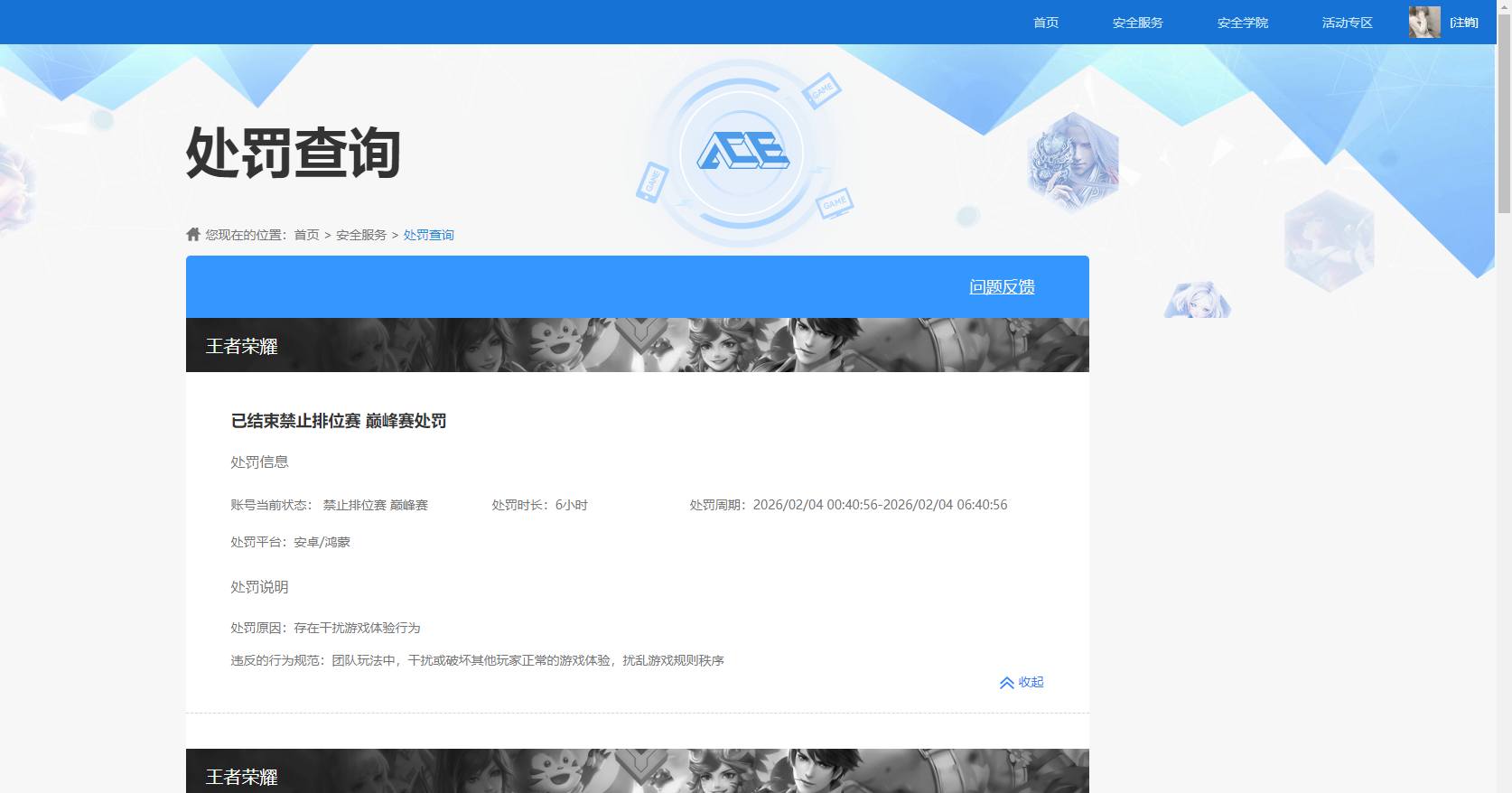Click the vertical scrollbar thumb

tap(1504, 113)
